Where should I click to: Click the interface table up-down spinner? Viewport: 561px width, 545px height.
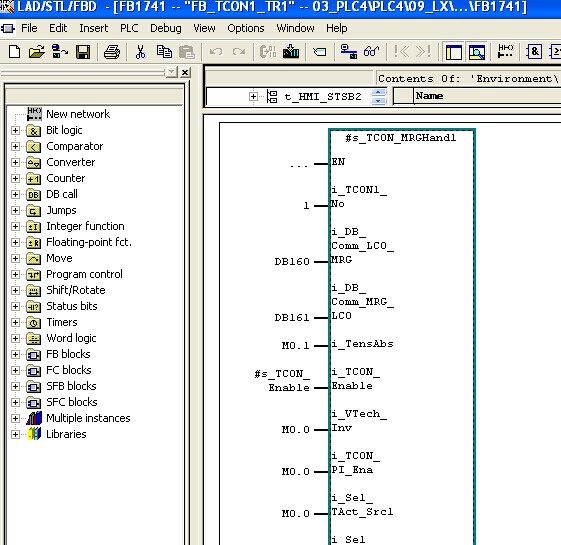tap(379, 97)
